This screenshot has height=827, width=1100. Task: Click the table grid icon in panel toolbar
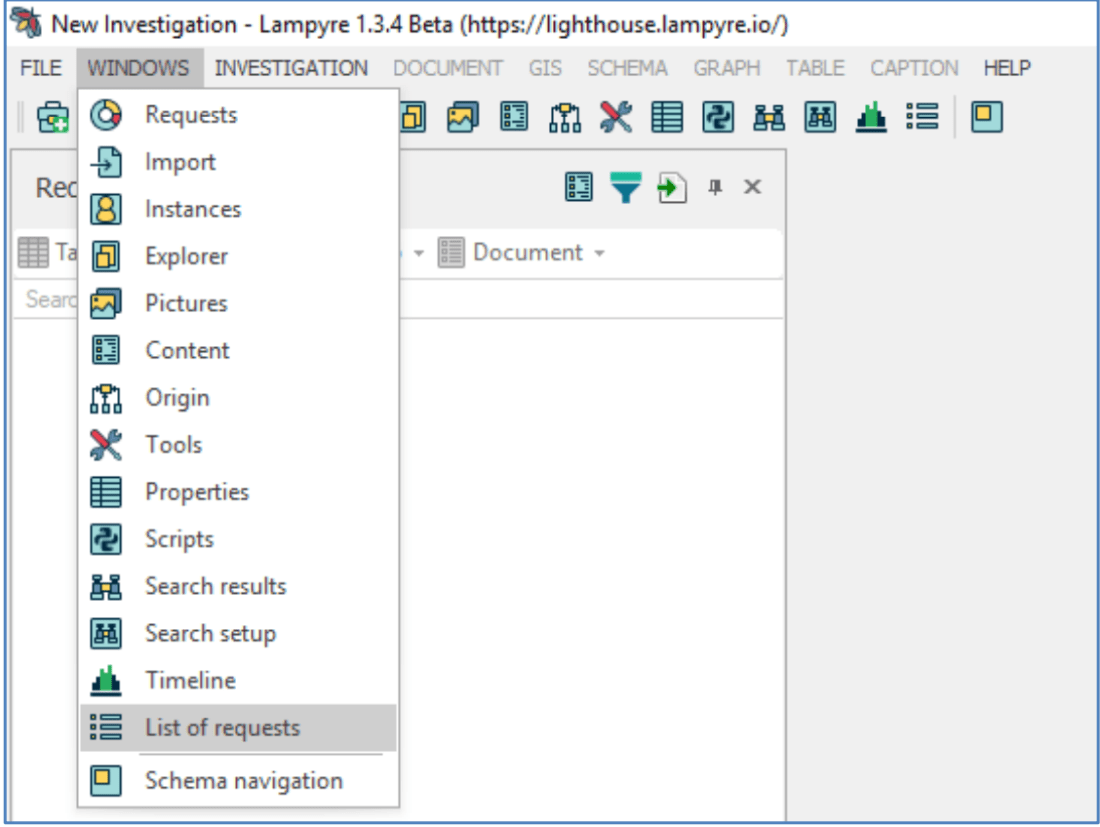[x=33, y=253]
